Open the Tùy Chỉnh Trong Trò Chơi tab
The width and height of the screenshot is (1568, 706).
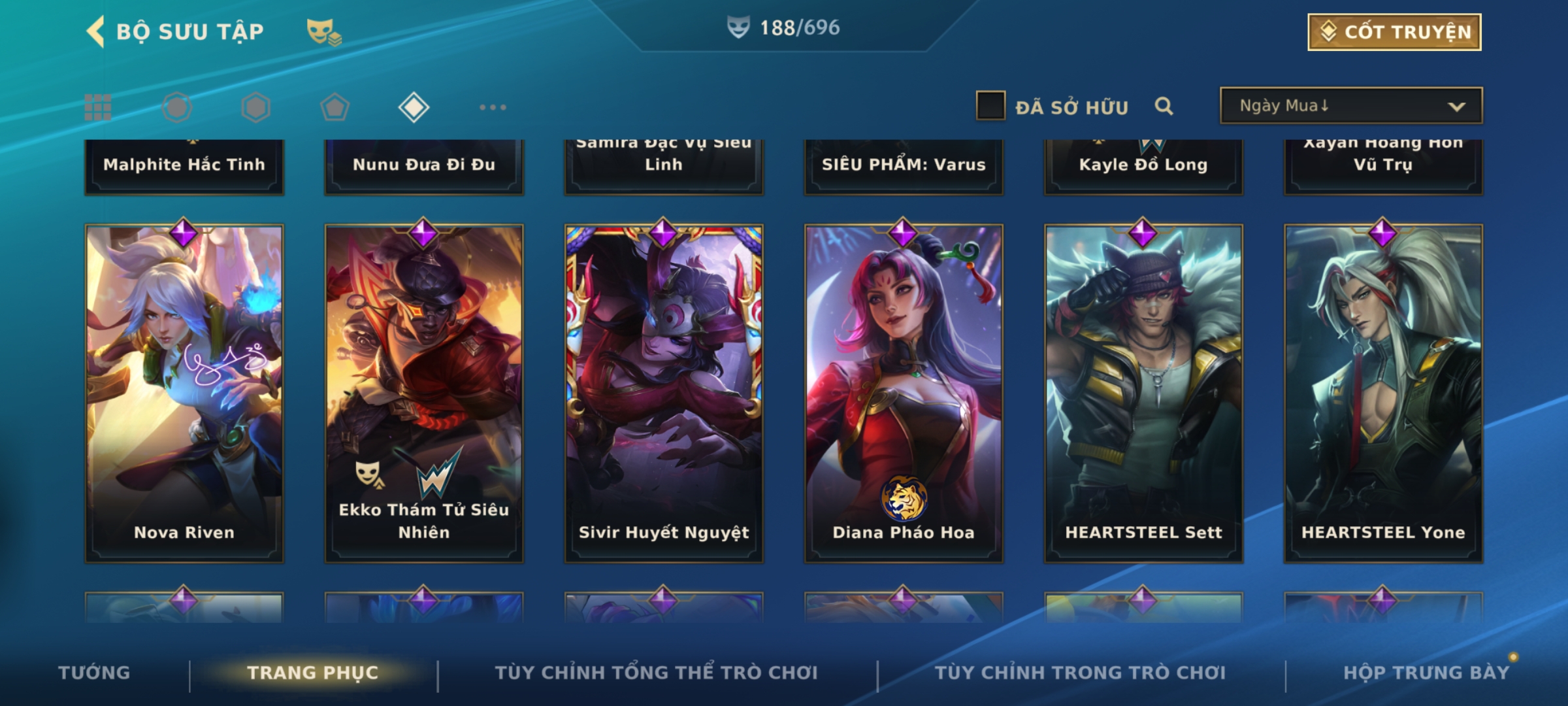(1080, 673)
